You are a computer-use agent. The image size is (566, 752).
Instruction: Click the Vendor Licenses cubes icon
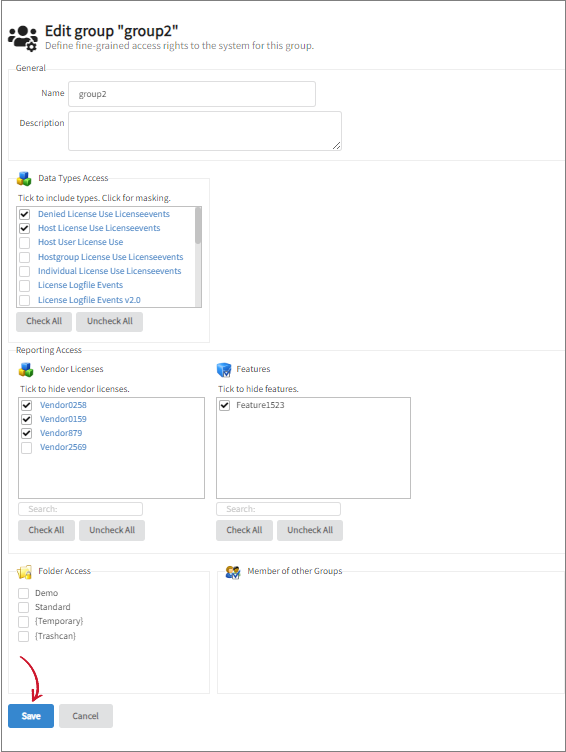coord(26,369)
